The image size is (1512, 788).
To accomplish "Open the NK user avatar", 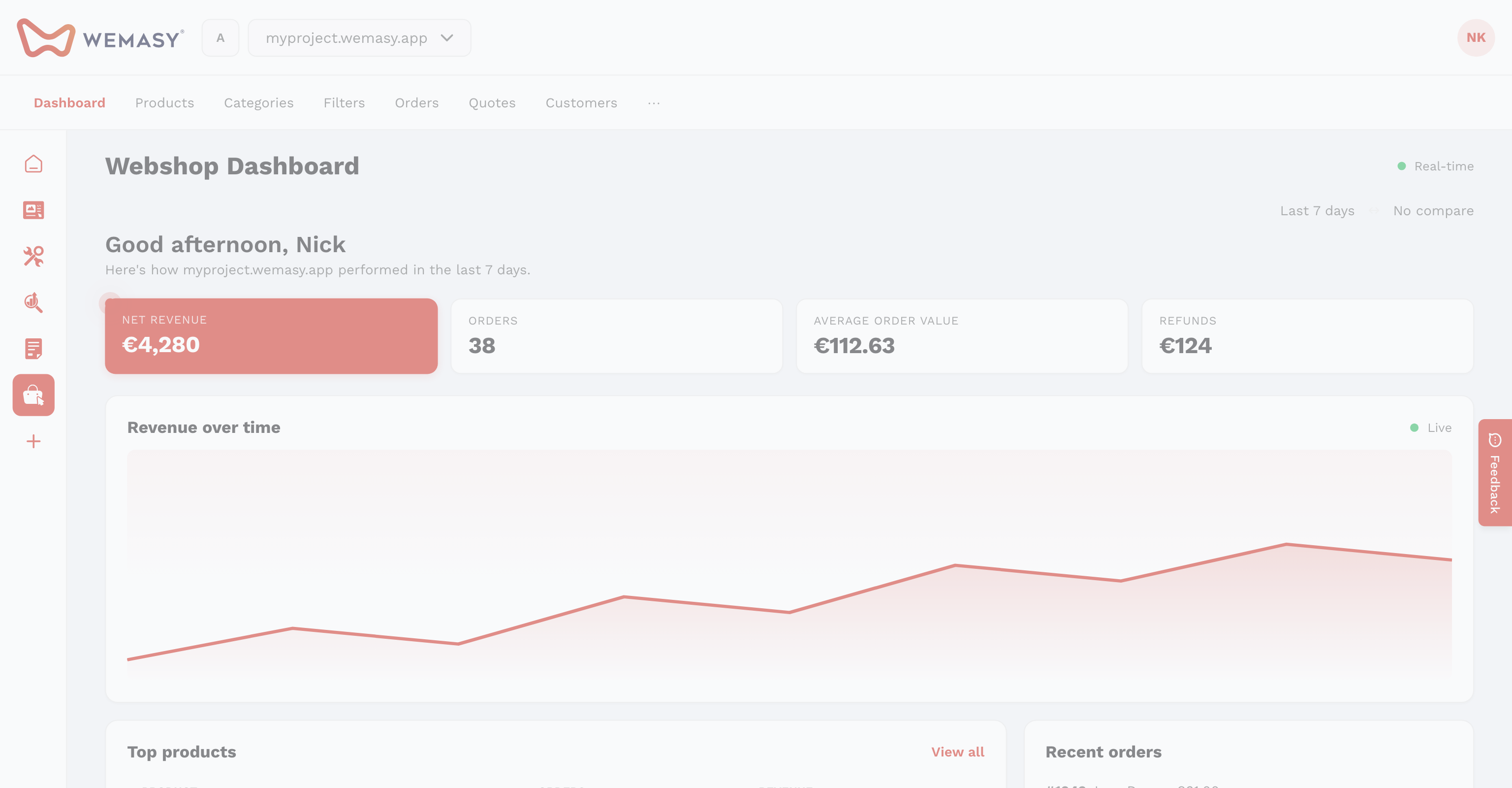I will tap(1476, 37).
